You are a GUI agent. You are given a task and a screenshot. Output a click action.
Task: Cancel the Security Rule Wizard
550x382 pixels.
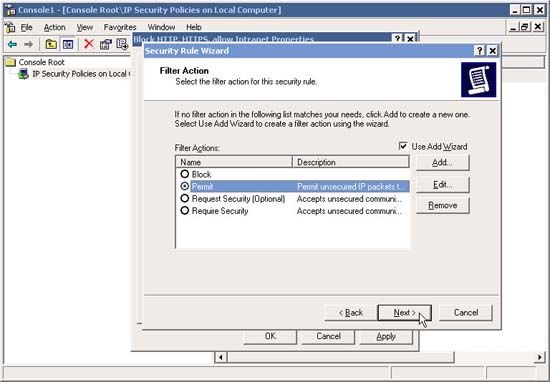[x=466, y=313]
